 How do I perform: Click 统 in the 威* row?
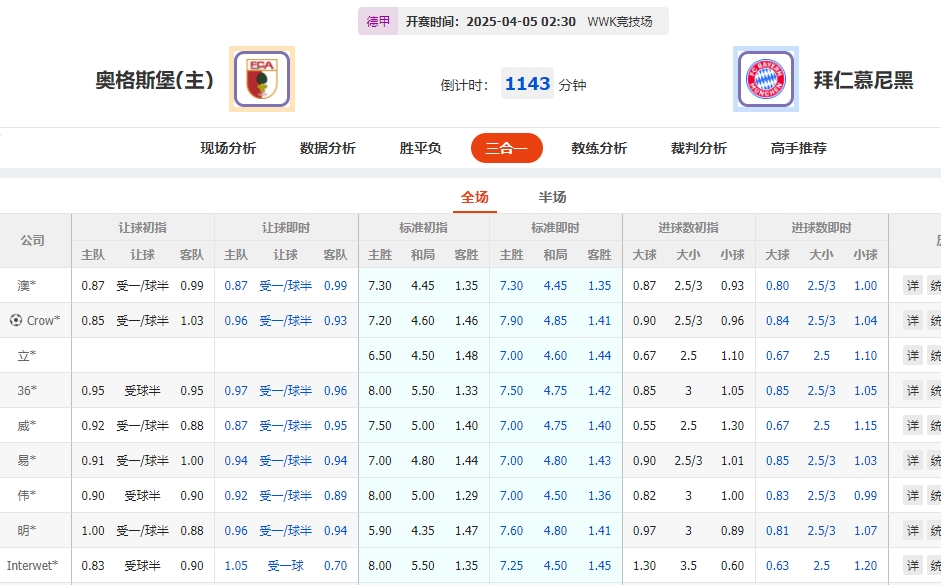click(937, 426)
